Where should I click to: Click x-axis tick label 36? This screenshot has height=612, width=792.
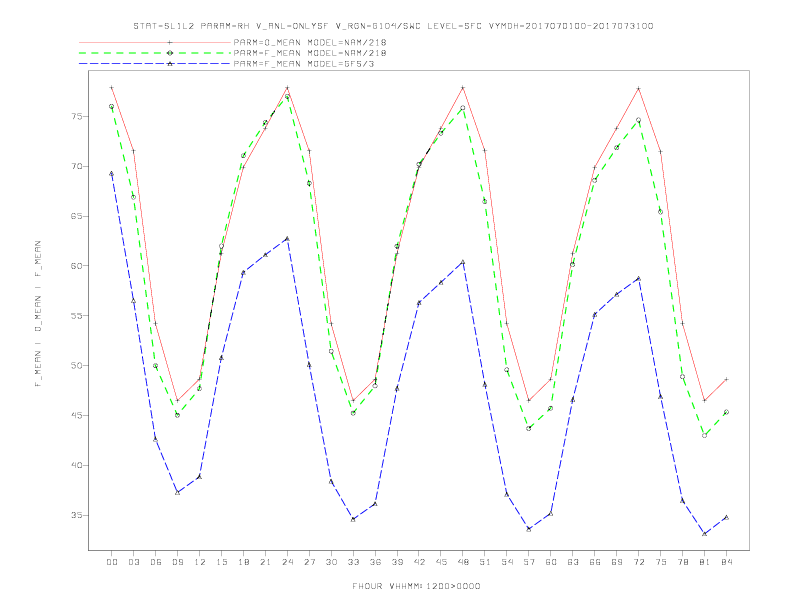(375, 562)
